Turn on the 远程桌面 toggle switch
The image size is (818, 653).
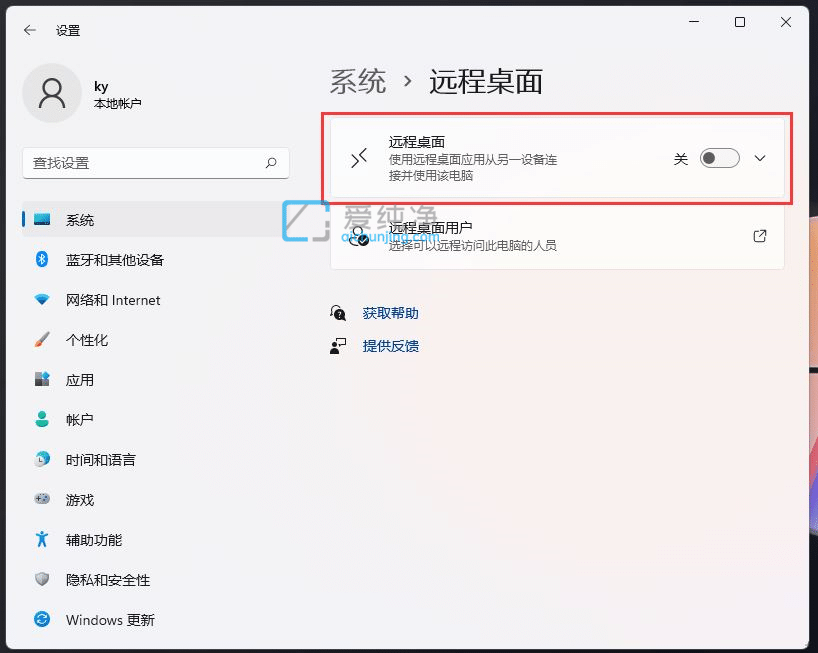719,158
